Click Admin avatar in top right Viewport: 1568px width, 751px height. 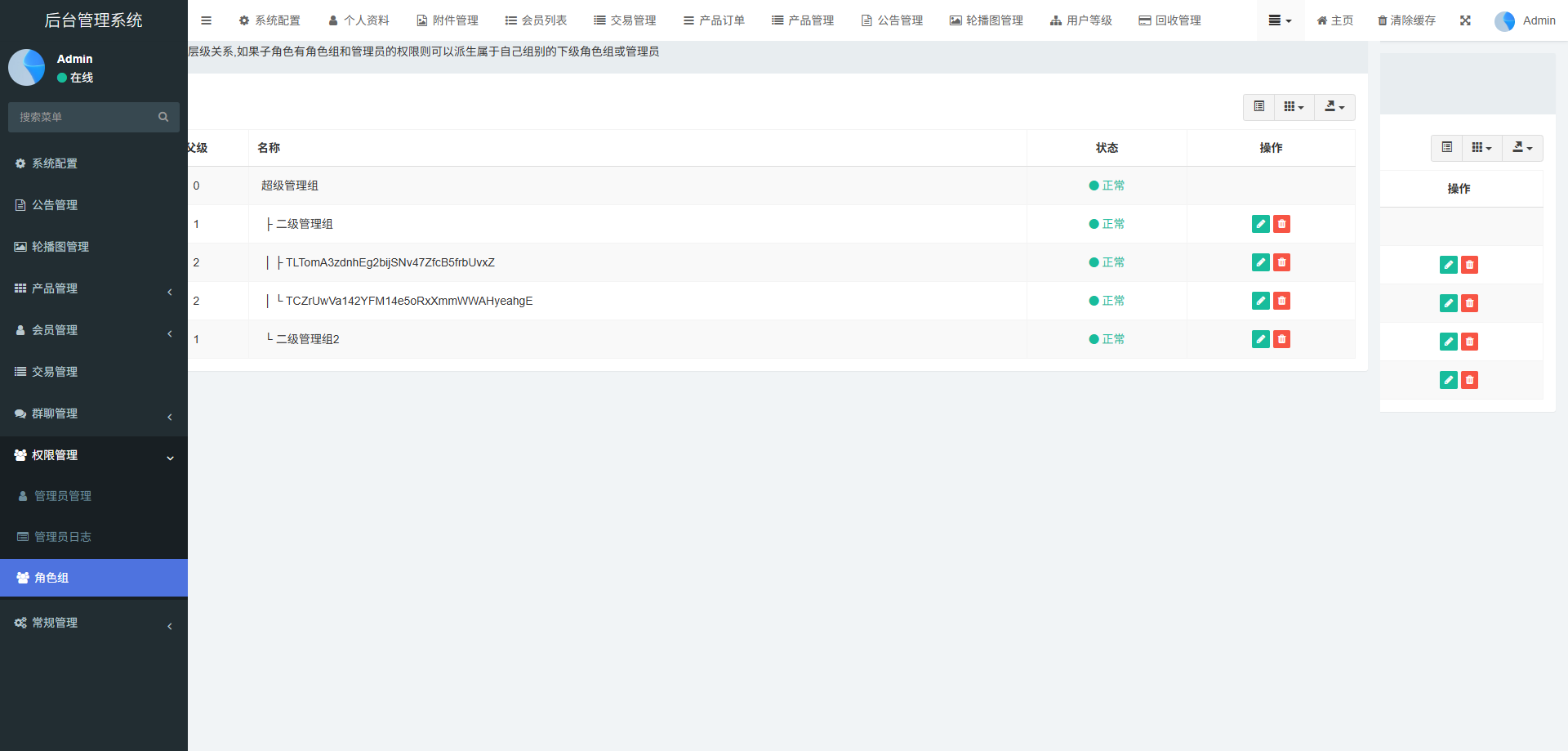pos(1504,21)
